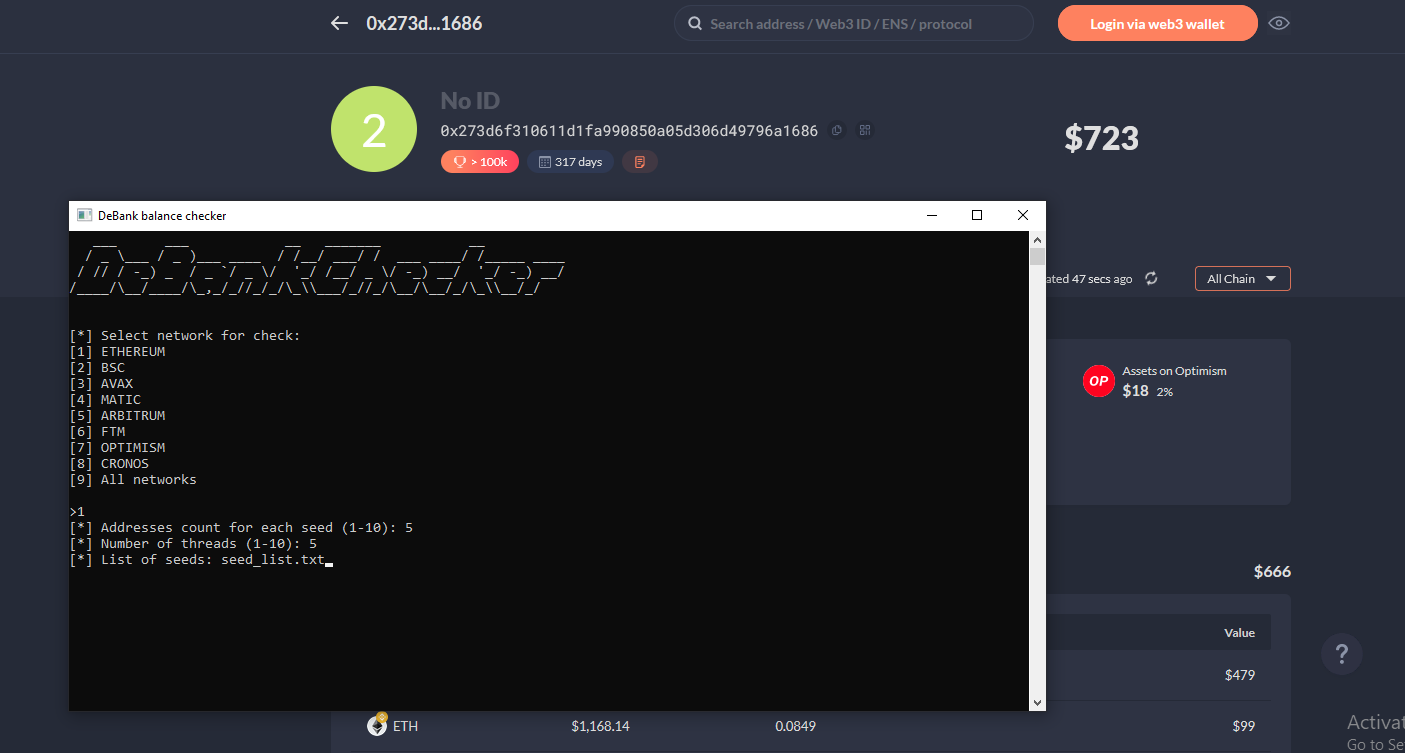This screenshot has width=1405, height=753.
Task: Show the wallet address QR code
Action: [x=865, y=130]
